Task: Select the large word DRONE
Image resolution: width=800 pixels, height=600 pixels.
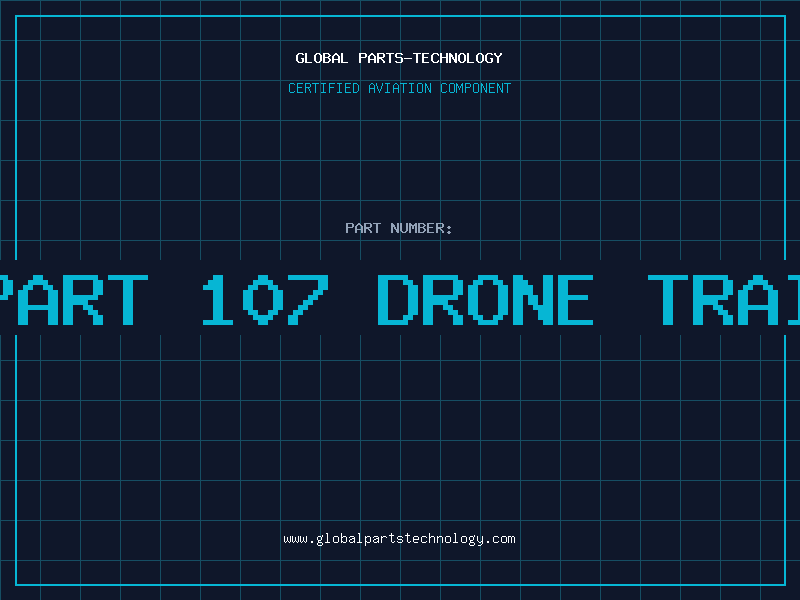Action: 485,299
